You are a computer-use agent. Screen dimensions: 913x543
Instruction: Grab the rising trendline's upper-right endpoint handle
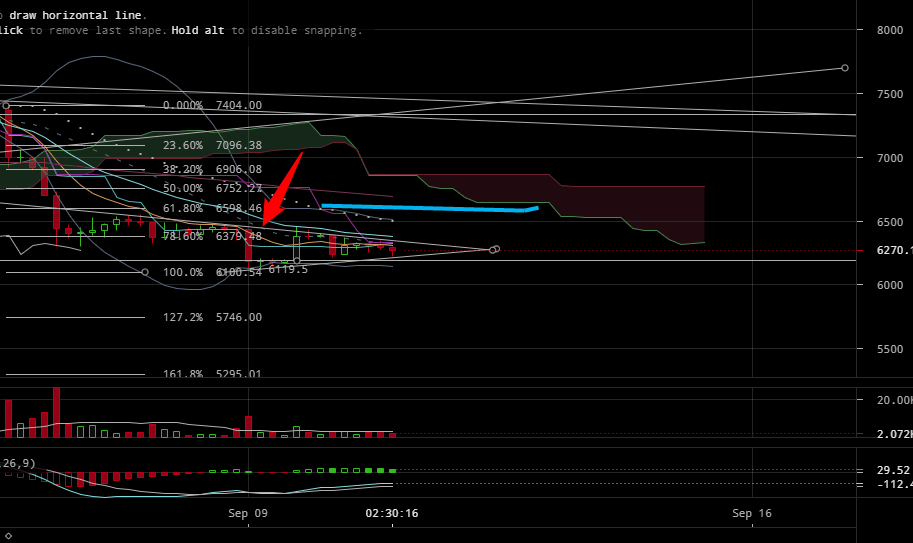[x=845, y=68]
